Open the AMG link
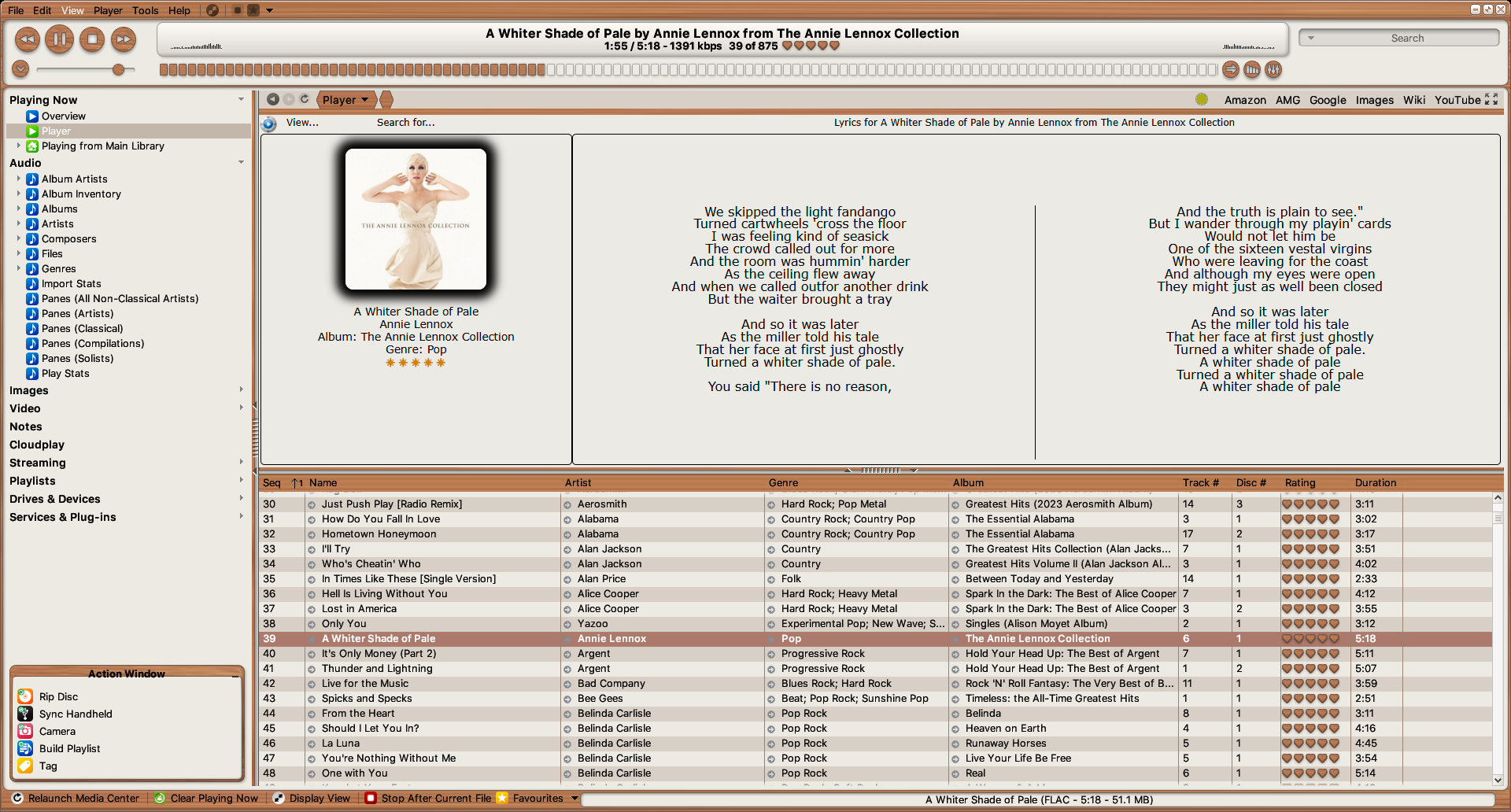 [1287, 100]
